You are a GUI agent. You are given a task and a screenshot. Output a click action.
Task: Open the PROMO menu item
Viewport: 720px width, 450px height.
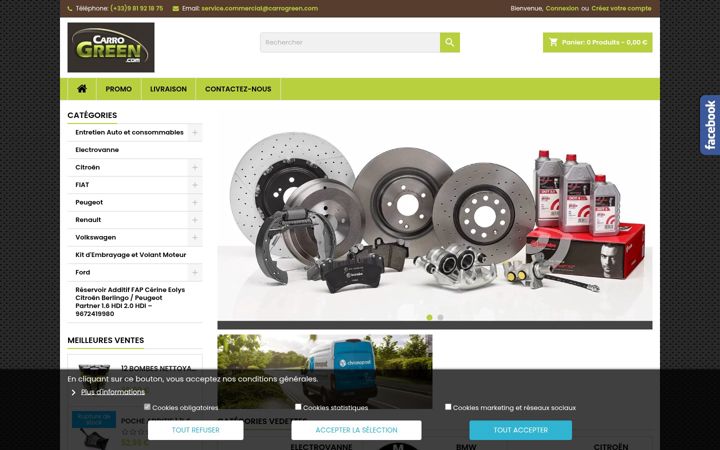click(x=118, y=89)
